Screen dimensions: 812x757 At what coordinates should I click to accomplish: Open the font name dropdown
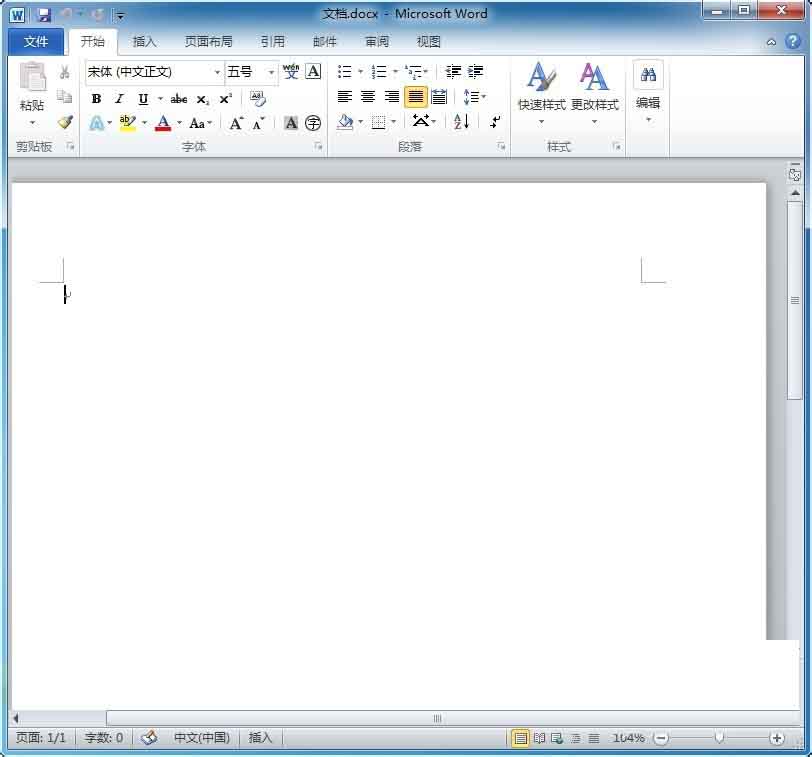click(217, 72)
